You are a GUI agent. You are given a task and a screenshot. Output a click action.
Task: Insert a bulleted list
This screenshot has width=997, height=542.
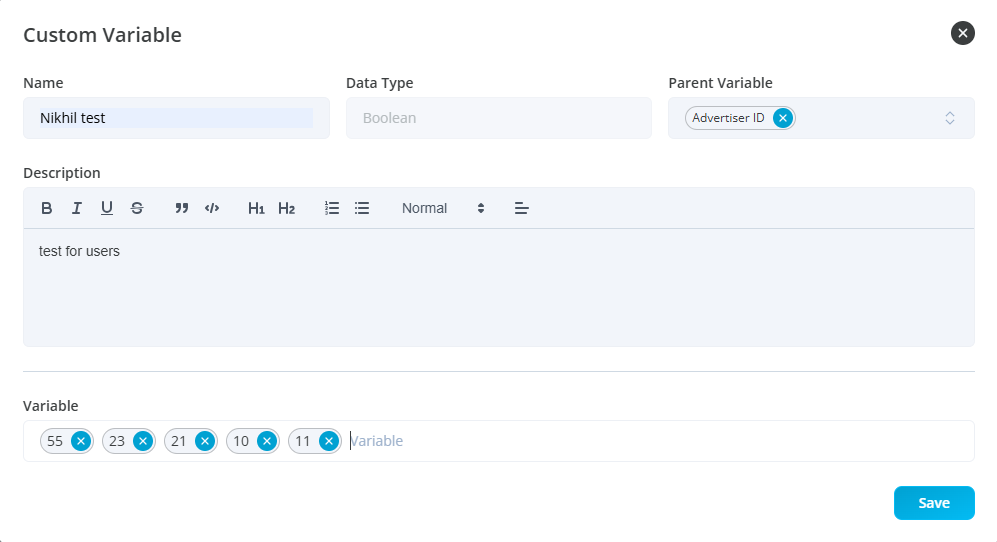point(362,208)
